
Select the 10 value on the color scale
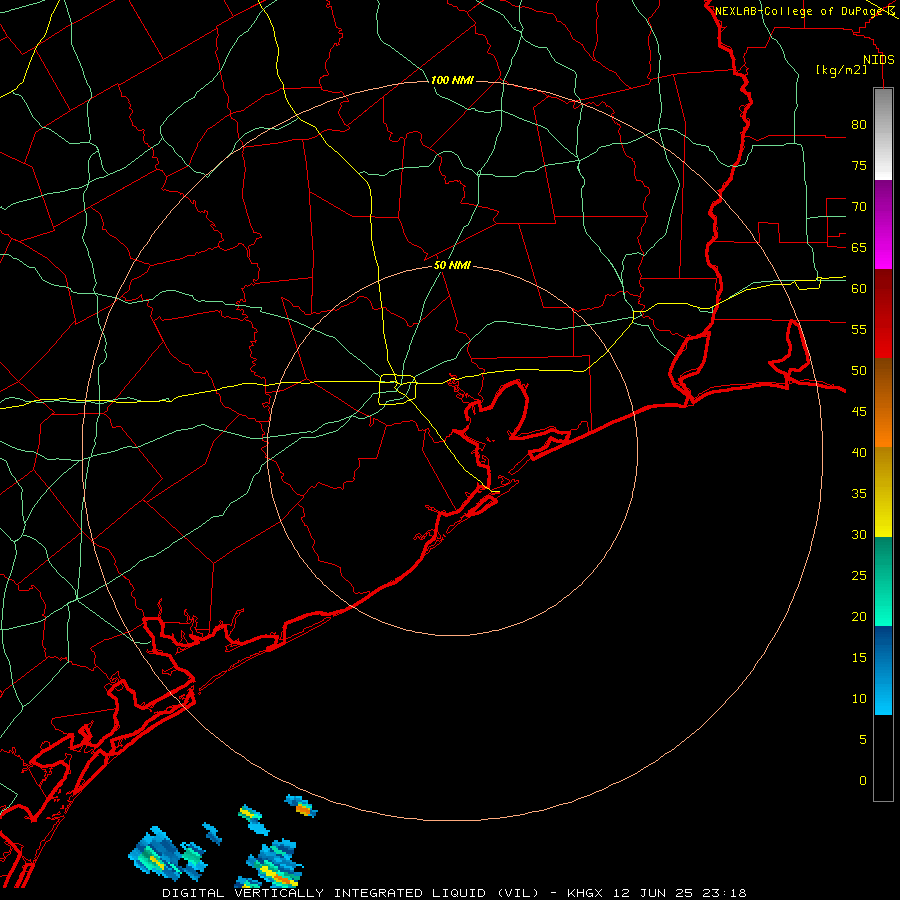[859, 699]
